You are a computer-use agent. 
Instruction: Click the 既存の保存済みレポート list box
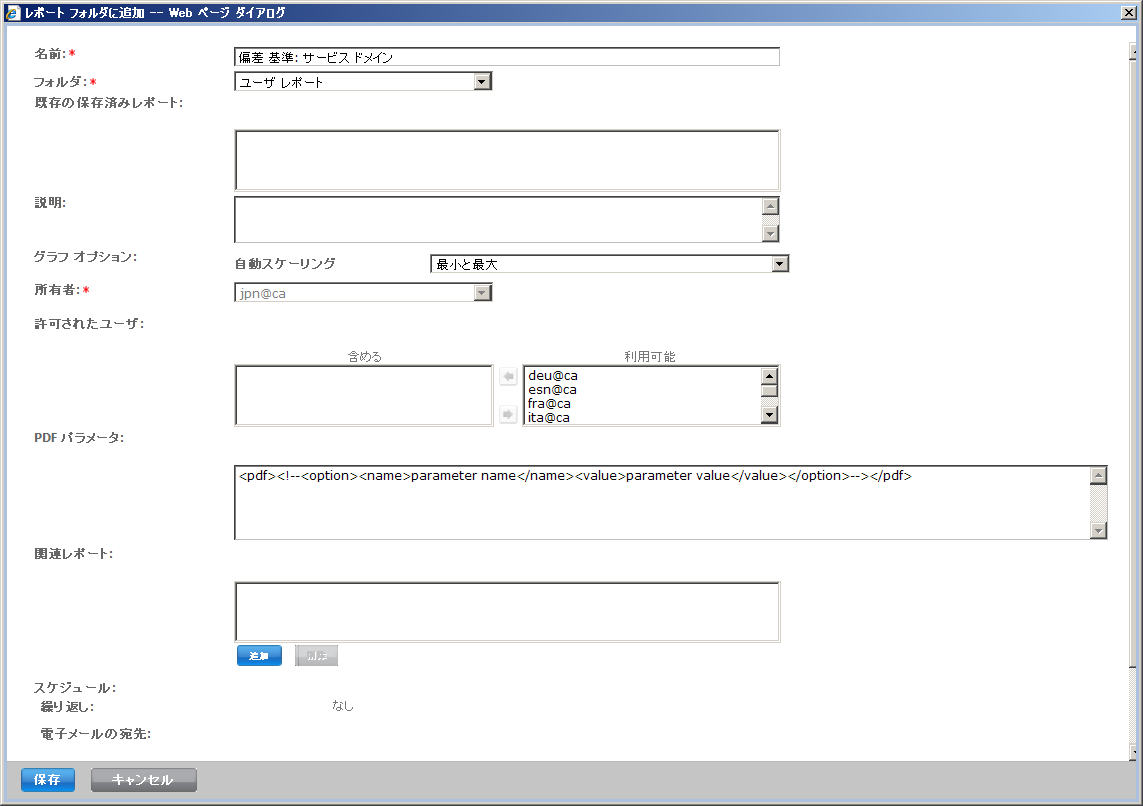[507, 160]
